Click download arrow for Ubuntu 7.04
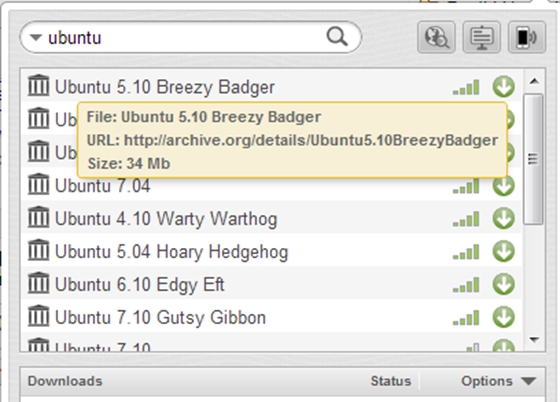The height and width of the screenshot is (402, 560). point(504,186)
